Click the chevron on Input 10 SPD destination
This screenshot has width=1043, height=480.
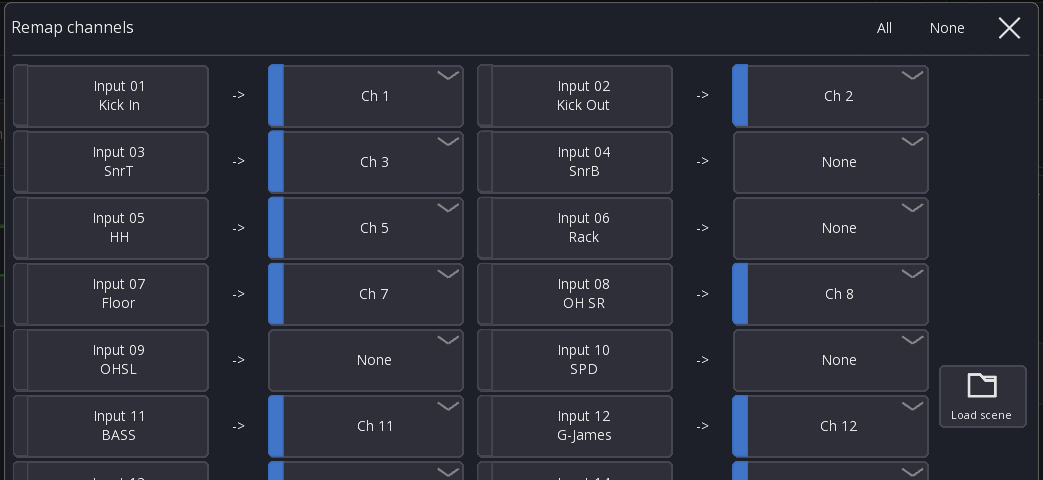pyautogui.click(x=912, y=340)
